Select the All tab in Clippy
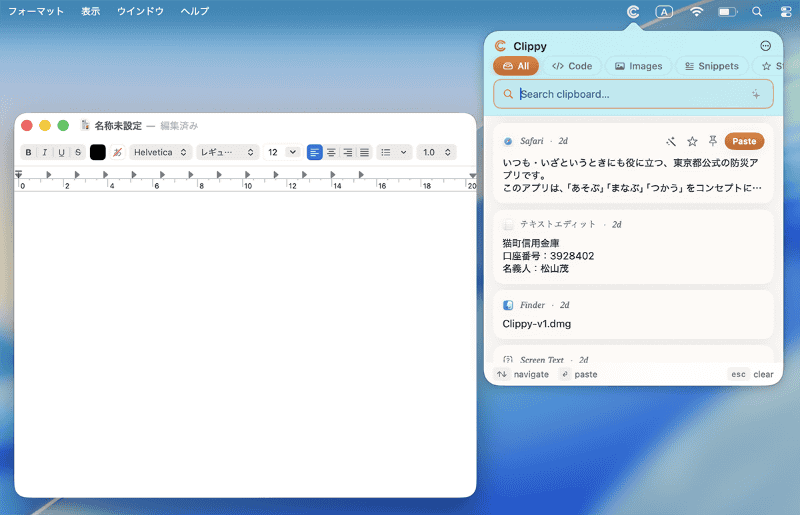The width and height of the screenshot is (800, 515). point(516,66)
